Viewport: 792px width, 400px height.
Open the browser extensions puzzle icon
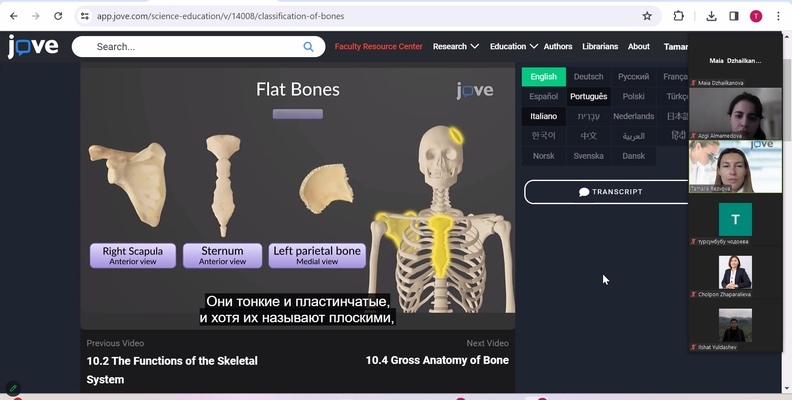pos(678,16)
